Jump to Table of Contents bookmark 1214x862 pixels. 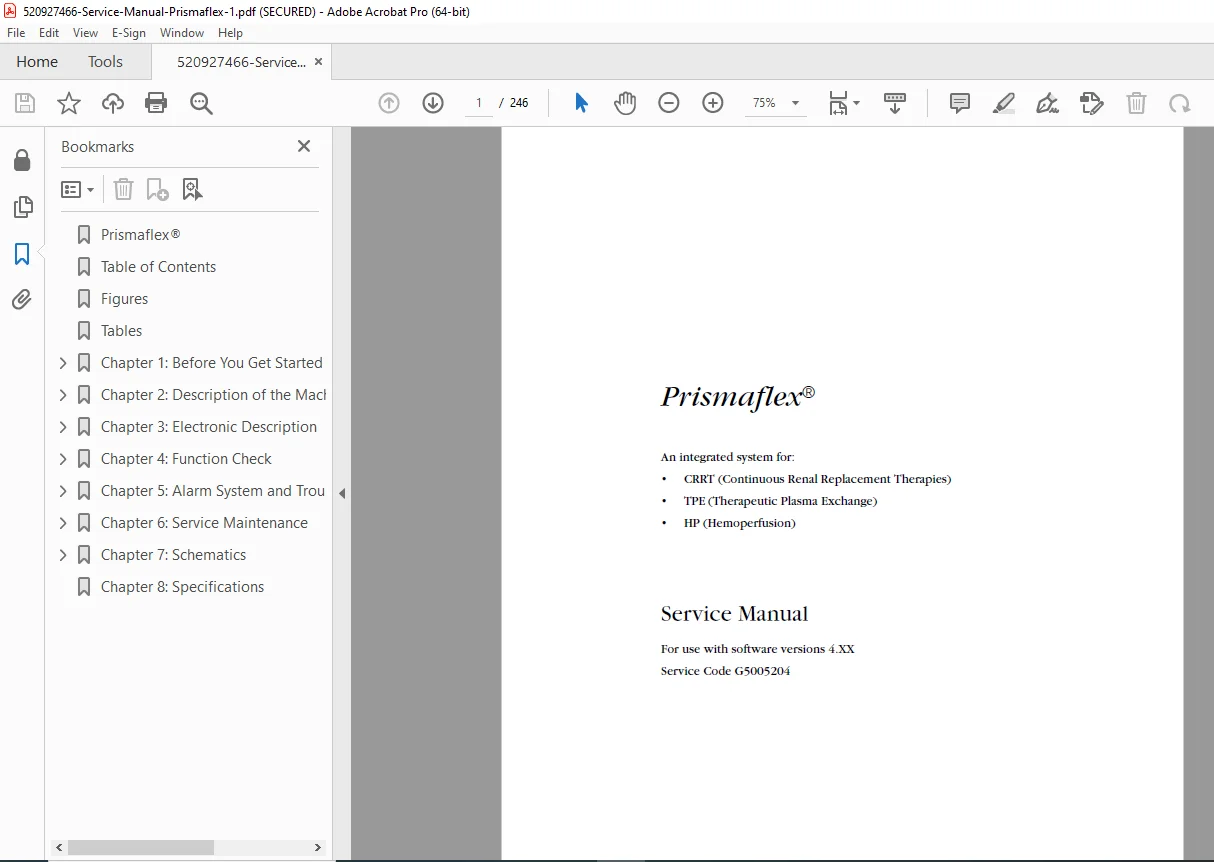coord(158,267)
